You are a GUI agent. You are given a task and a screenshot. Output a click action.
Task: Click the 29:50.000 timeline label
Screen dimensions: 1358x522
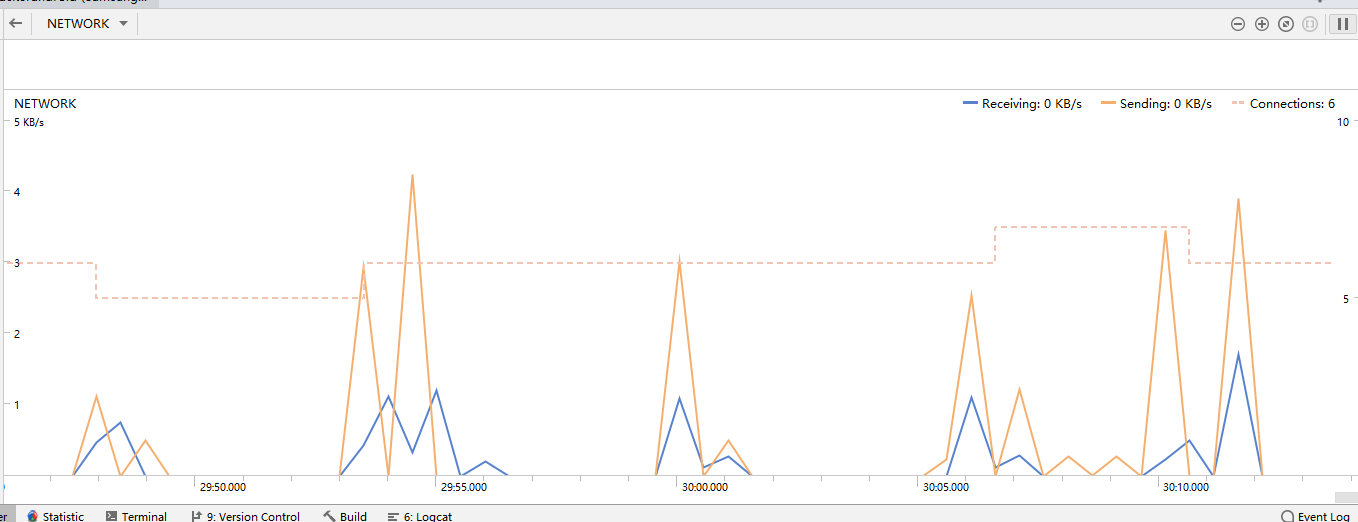point(223,488)
